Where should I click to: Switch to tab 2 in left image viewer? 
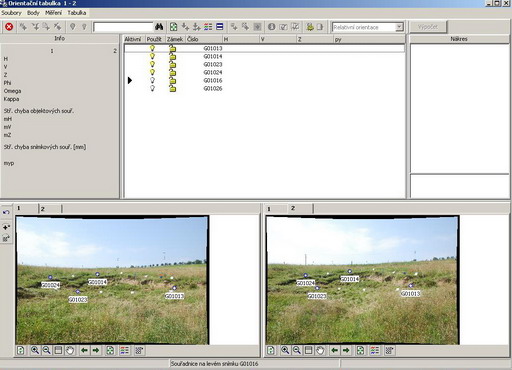pos(50,209)
